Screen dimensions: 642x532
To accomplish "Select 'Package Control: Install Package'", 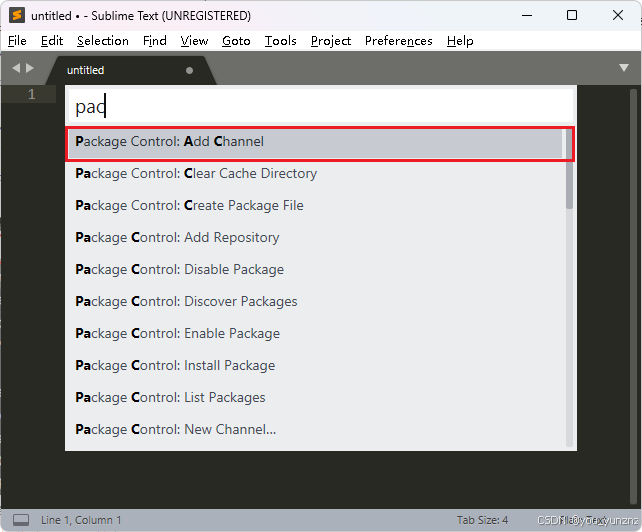I will tap(315, 365).
